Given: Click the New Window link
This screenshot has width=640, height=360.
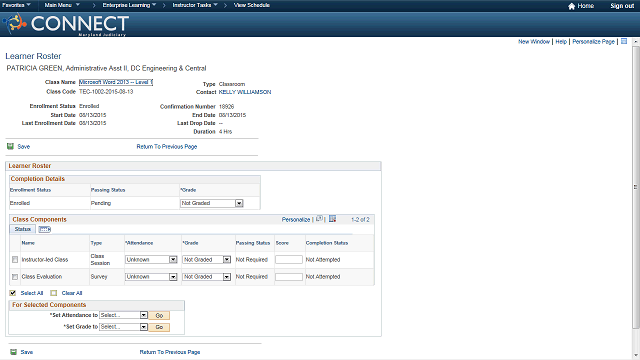Looking at the screenshot, I should coord(534,42).
